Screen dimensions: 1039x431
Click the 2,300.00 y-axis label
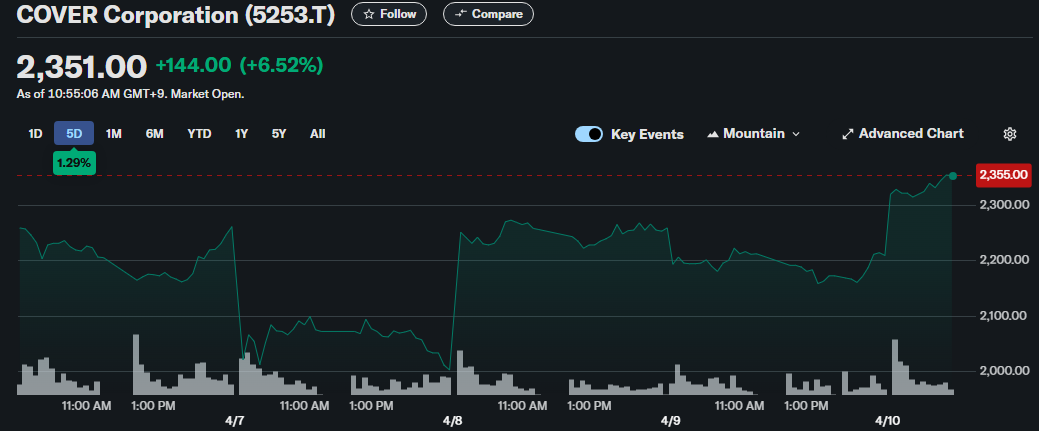click(1003, 205)
